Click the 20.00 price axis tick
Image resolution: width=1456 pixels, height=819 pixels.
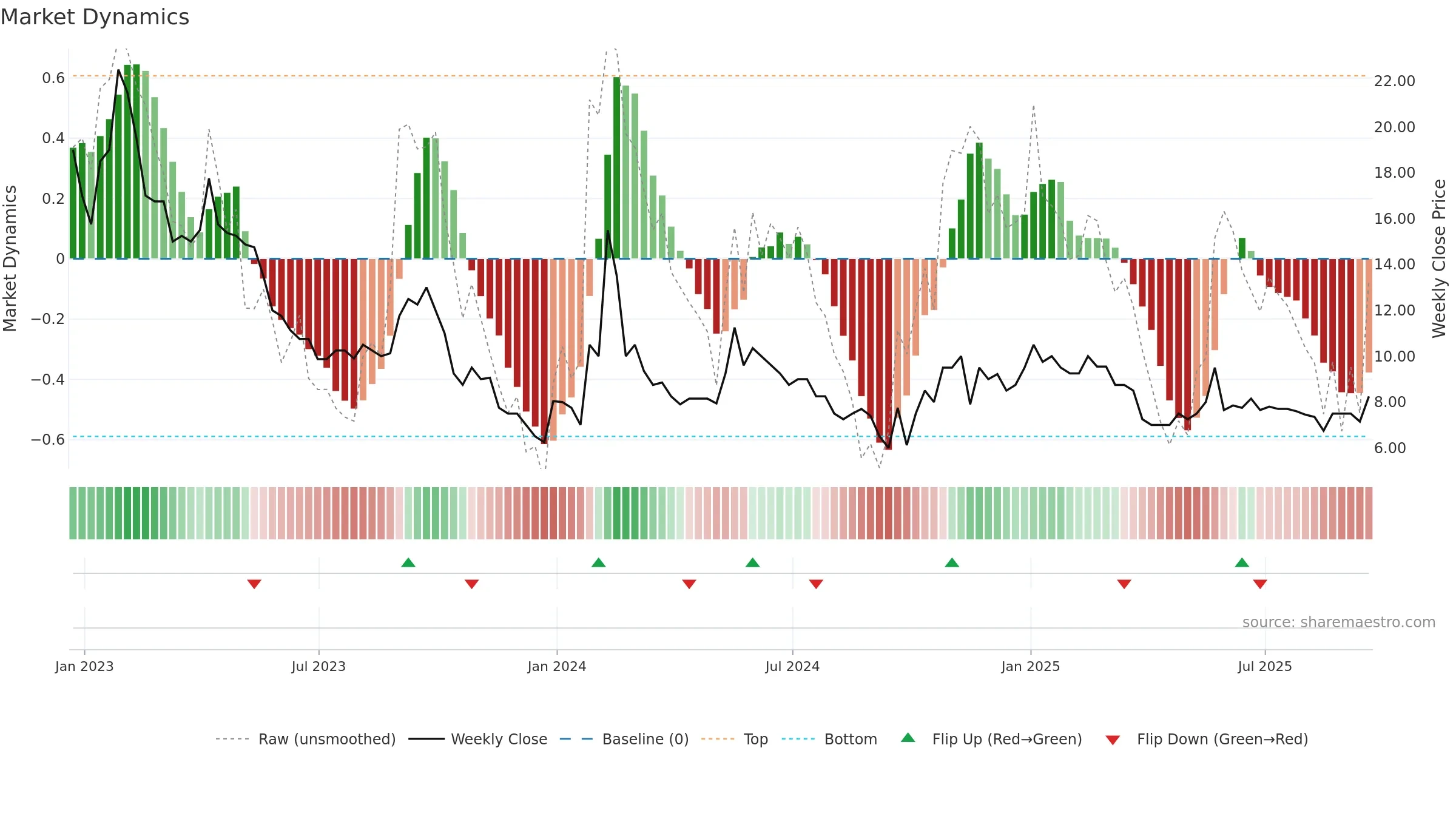coord(1395,127)
